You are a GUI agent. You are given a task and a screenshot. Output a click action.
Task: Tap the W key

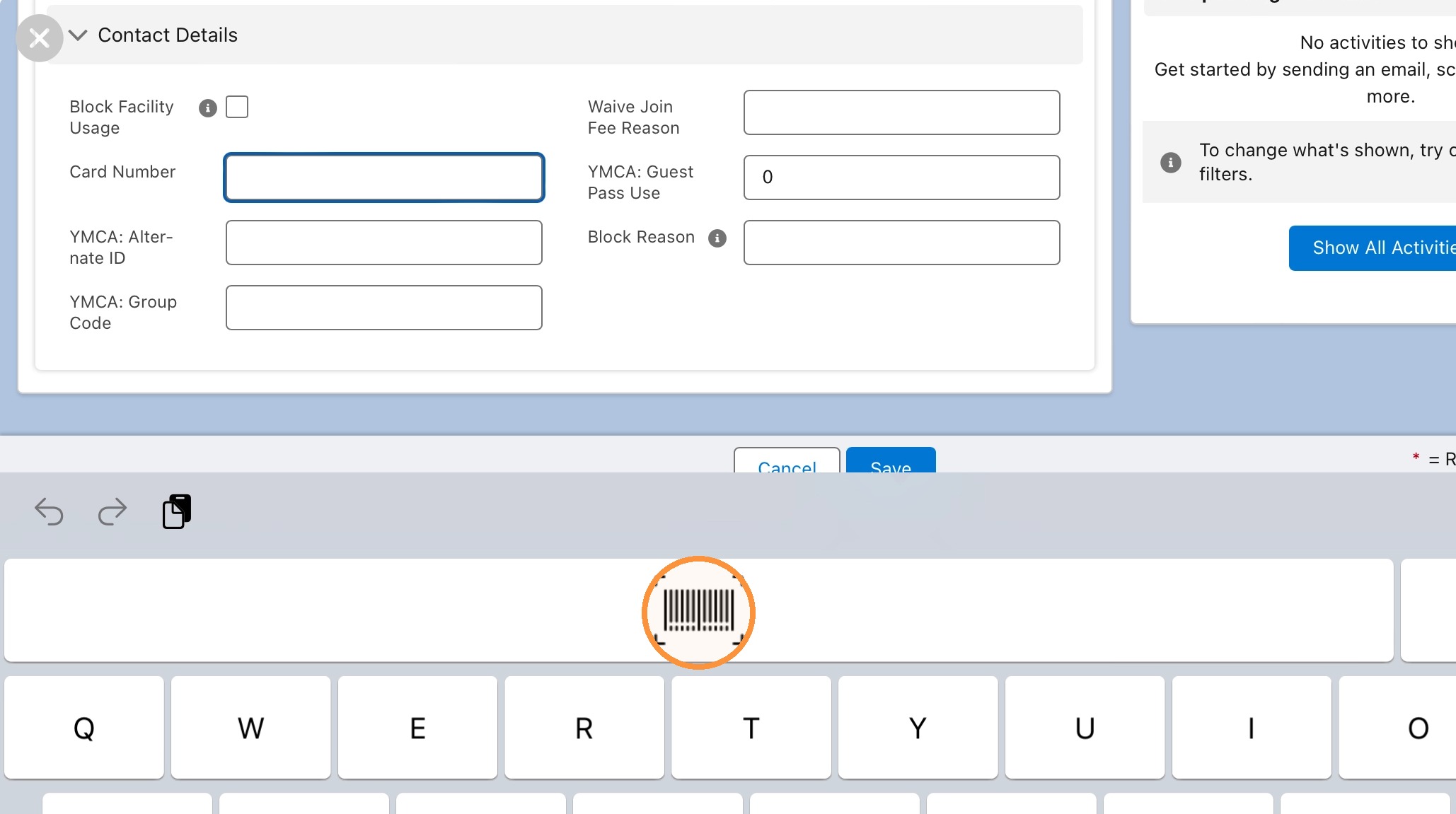point(250,728)
